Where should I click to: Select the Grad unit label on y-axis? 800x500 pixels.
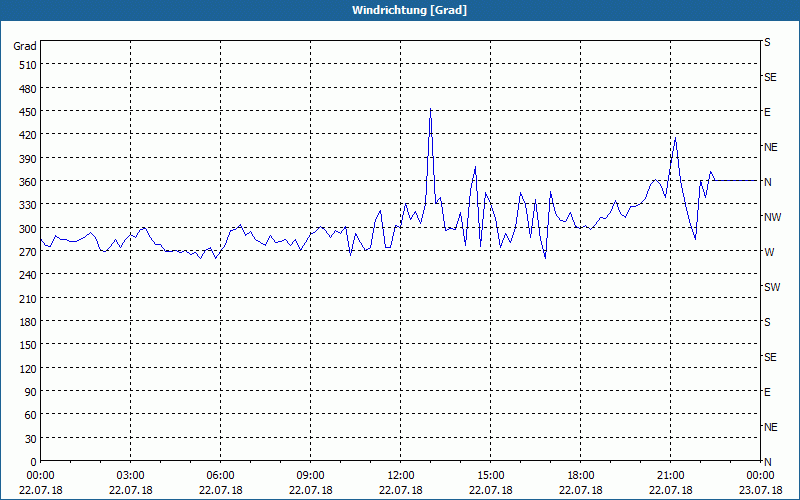(x=24, y=46)
